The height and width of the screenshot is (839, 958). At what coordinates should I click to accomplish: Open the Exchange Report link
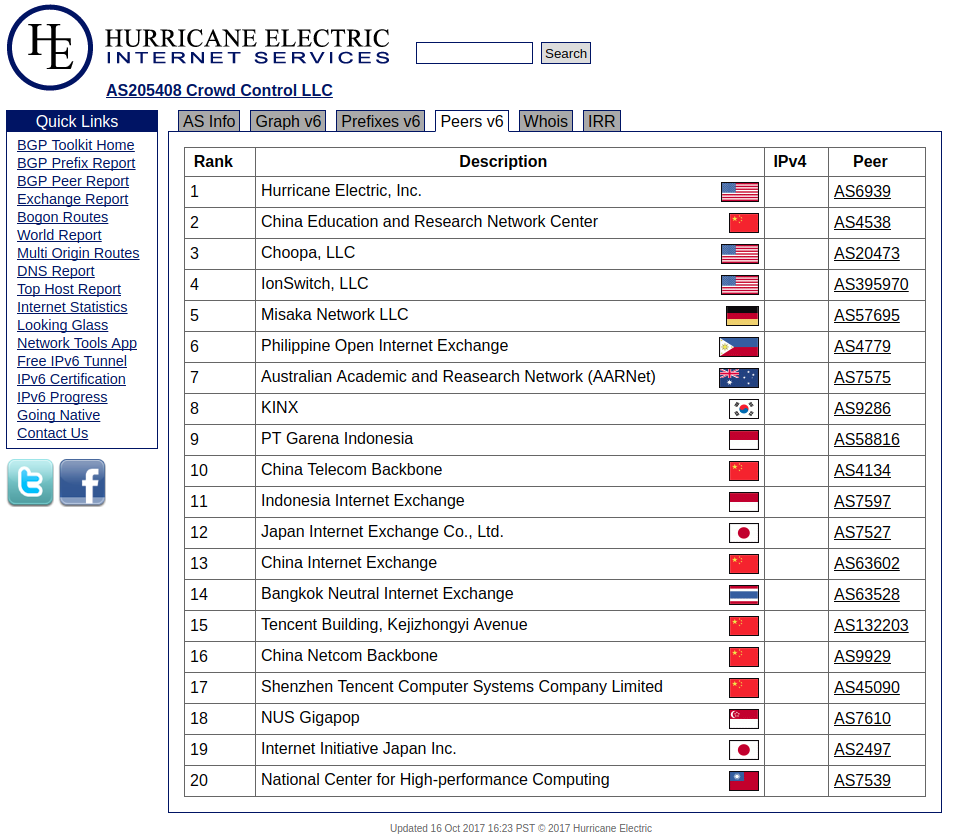[x=73, y=199]
